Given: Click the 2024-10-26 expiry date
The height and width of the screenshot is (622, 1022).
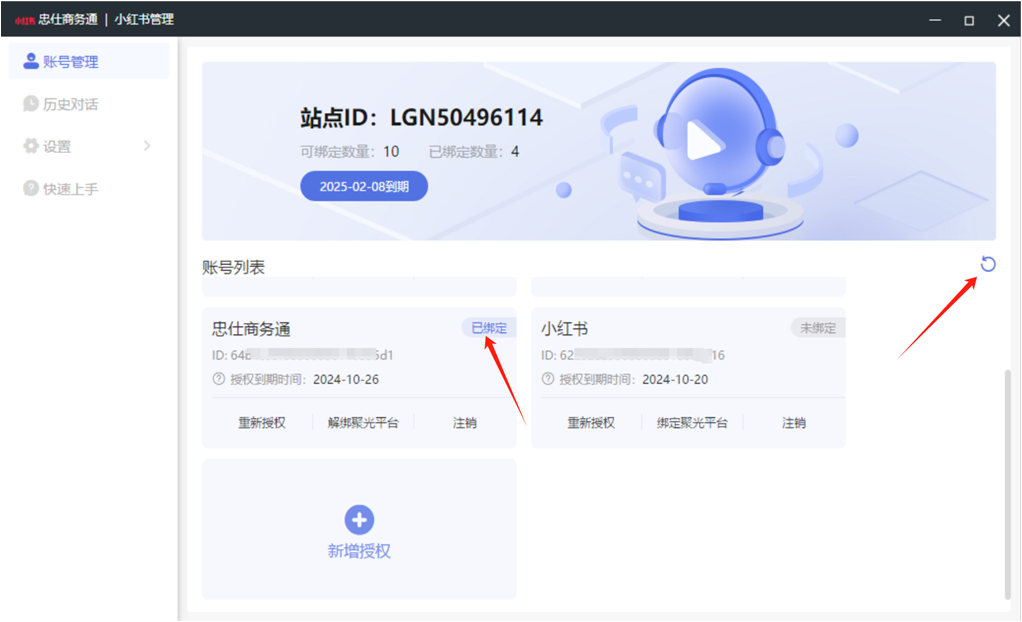Looking at the screenshot, I should [x=346, y=379].
